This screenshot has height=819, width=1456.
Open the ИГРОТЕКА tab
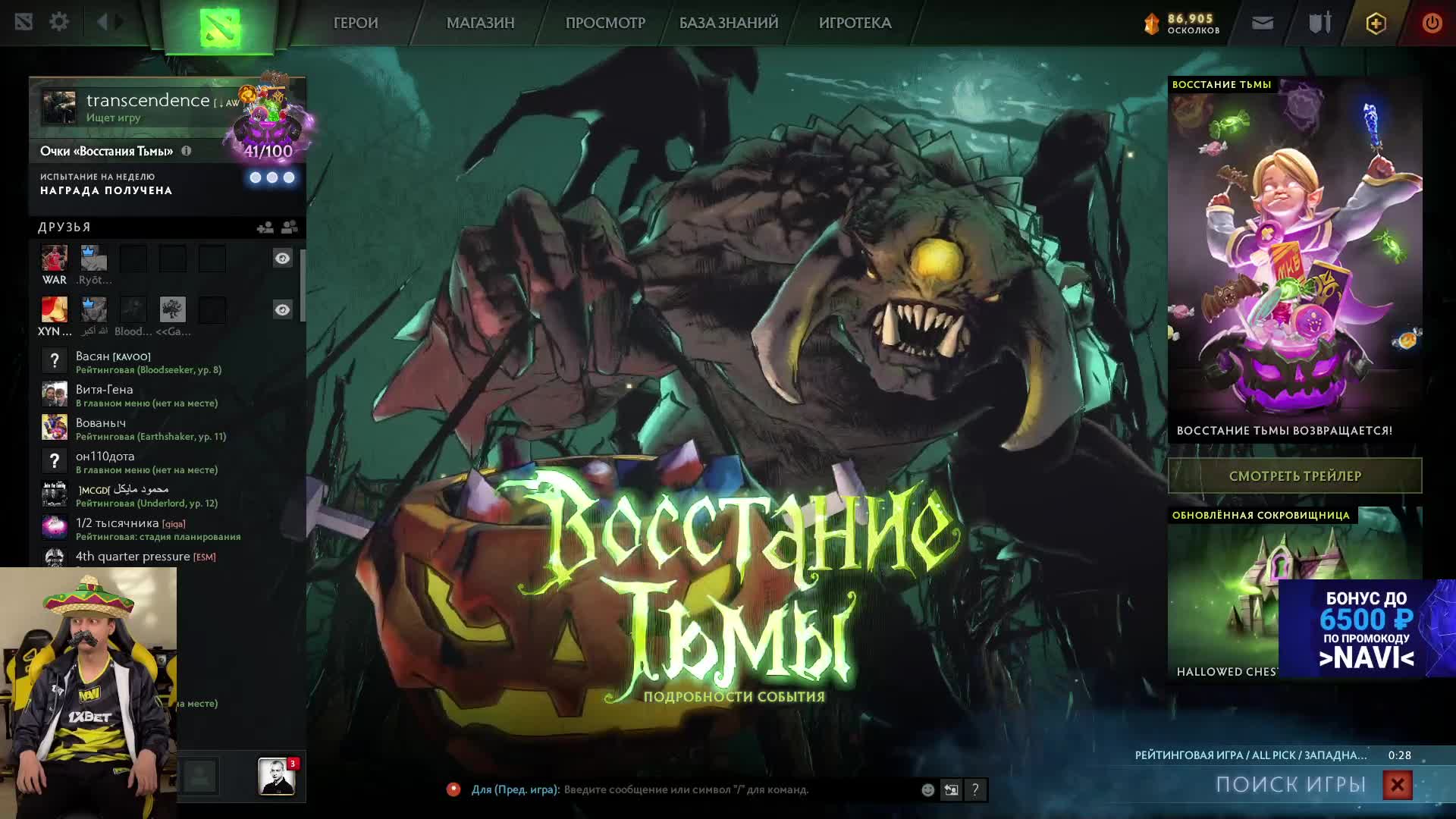855,23
